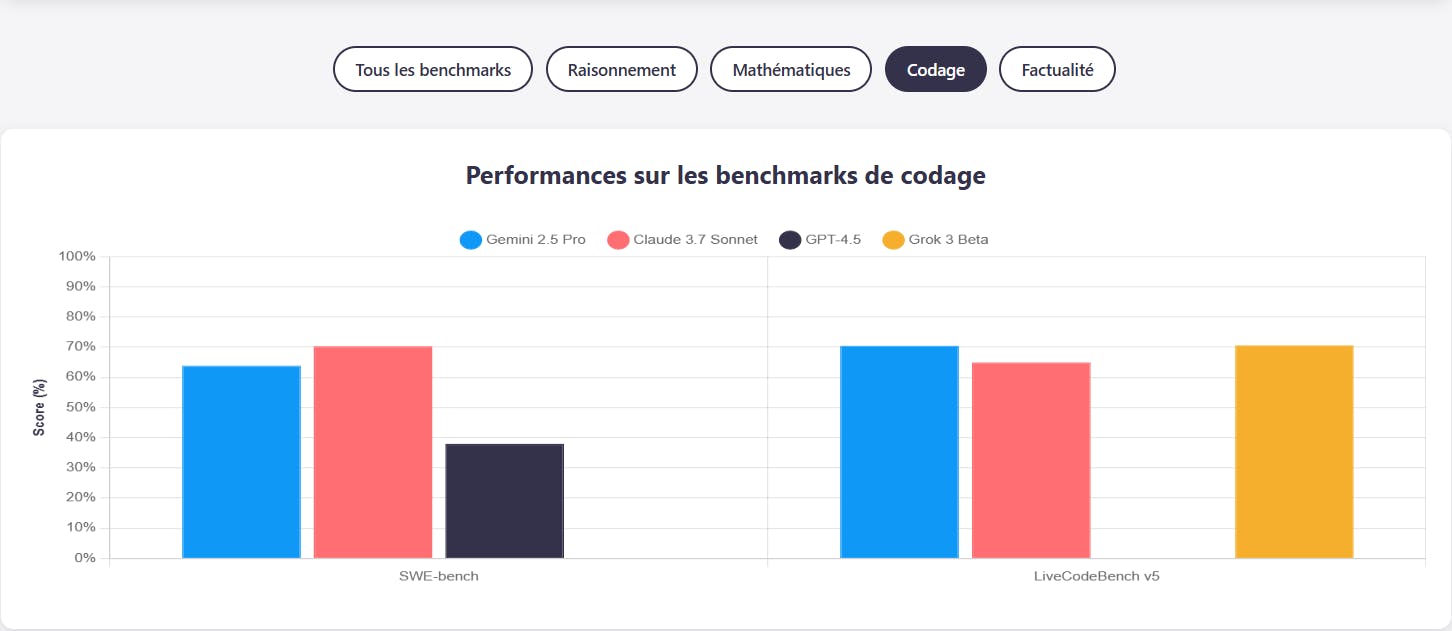Screen dimensions: 1452x631
Task: Select the red Claude bar for LiveCodeBench v5
Action: pyautogui.click(x=1031, y=460)
